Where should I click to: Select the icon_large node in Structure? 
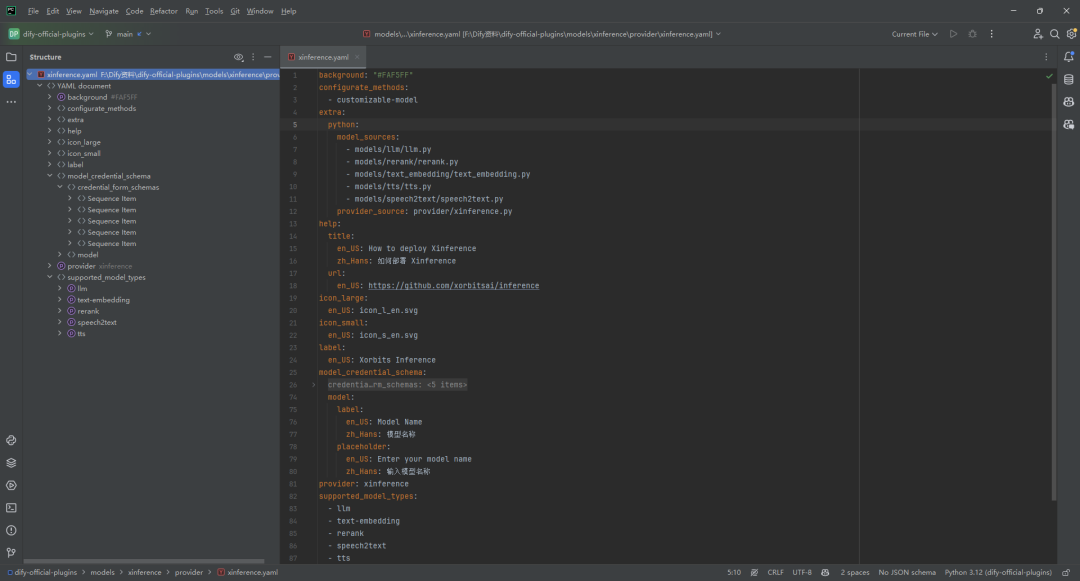tap(83, 142)
